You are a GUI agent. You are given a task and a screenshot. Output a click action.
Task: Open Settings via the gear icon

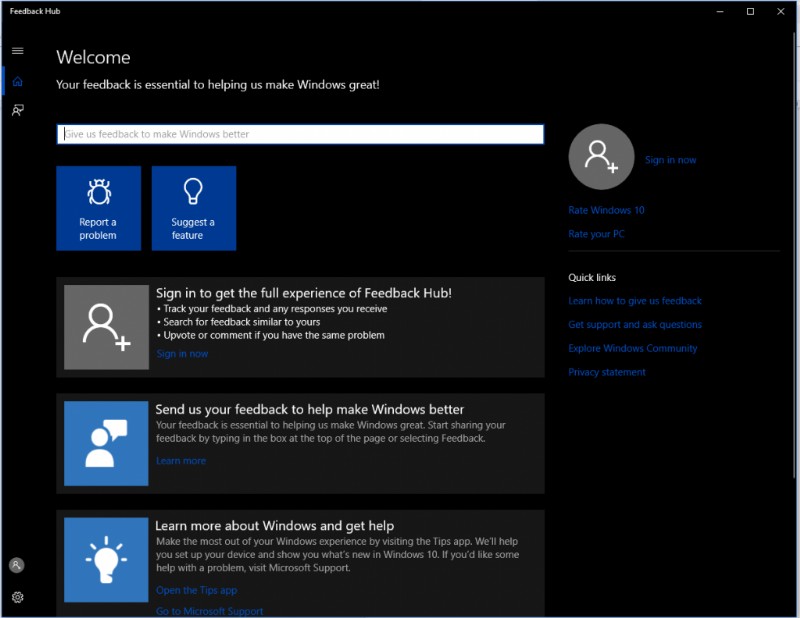point(16,598)
